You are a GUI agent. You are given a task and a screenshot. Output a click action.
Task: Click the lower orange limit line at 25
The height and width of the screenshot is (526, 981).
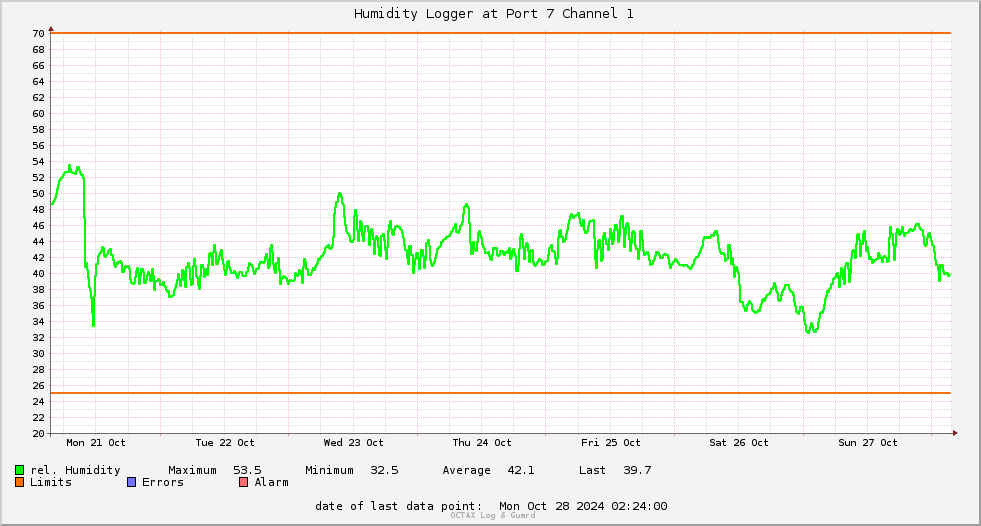[501, 393]
